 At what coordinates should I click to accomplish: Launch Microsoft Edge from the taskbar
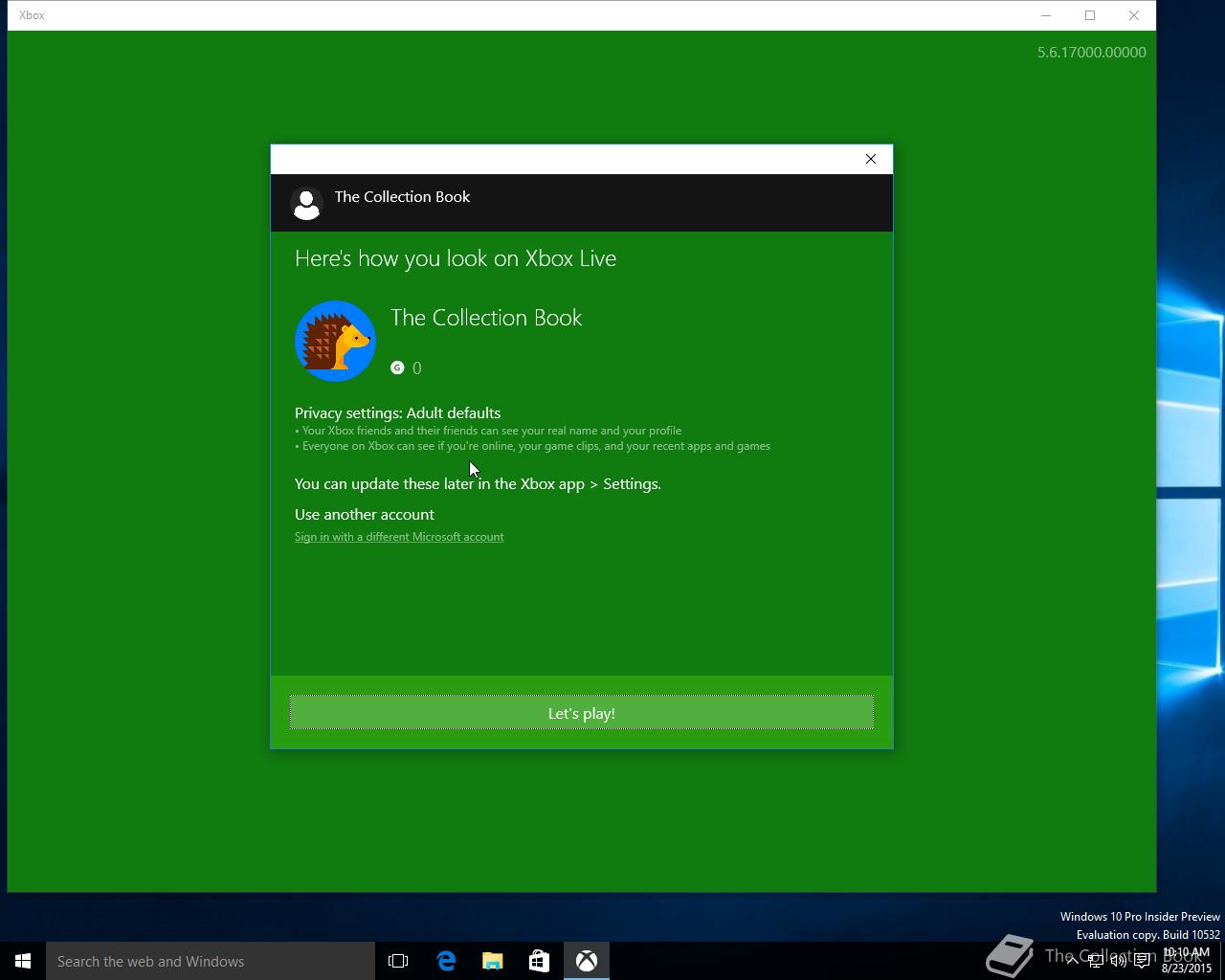[446, 961]
